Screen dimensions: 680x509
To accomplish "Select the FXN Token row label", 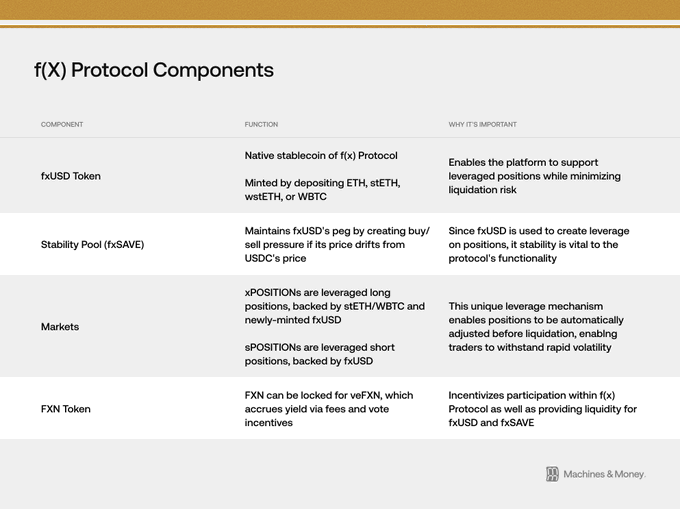I will (x=65, y=409).
